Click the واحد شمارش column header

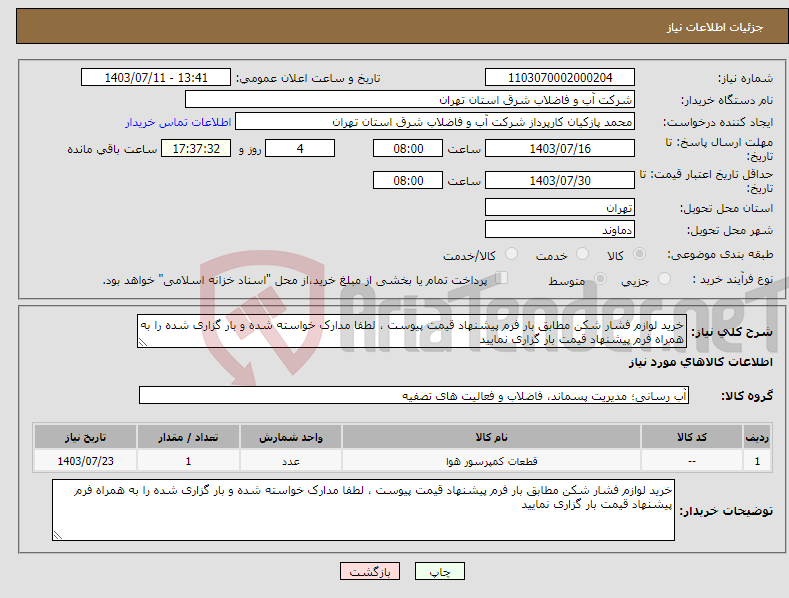point(291,437)
